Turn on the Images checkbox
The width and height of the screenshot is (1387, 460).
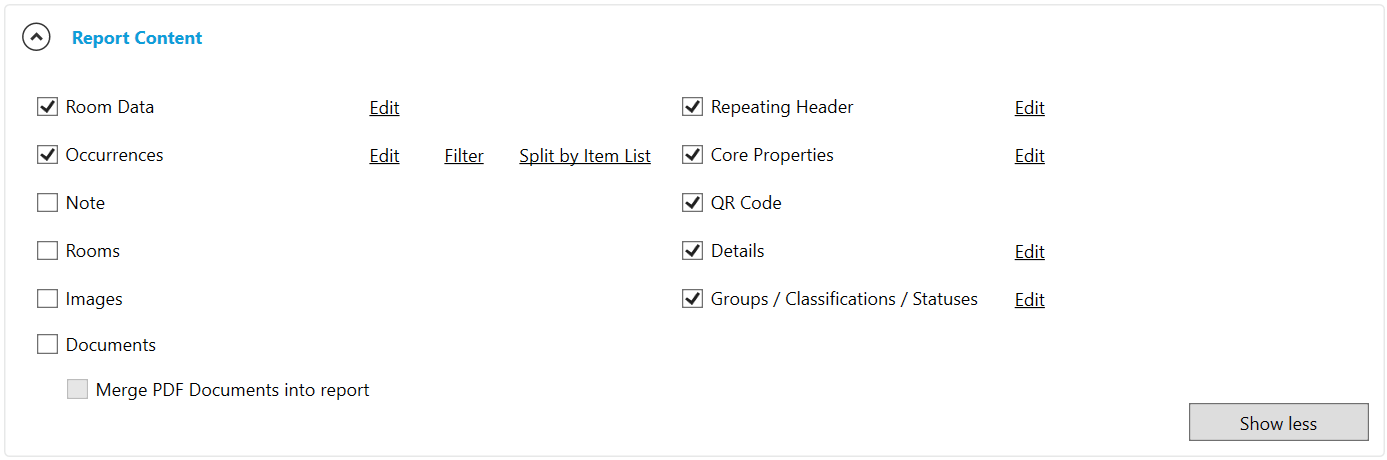pyautogui.click(x=47, y=299)
